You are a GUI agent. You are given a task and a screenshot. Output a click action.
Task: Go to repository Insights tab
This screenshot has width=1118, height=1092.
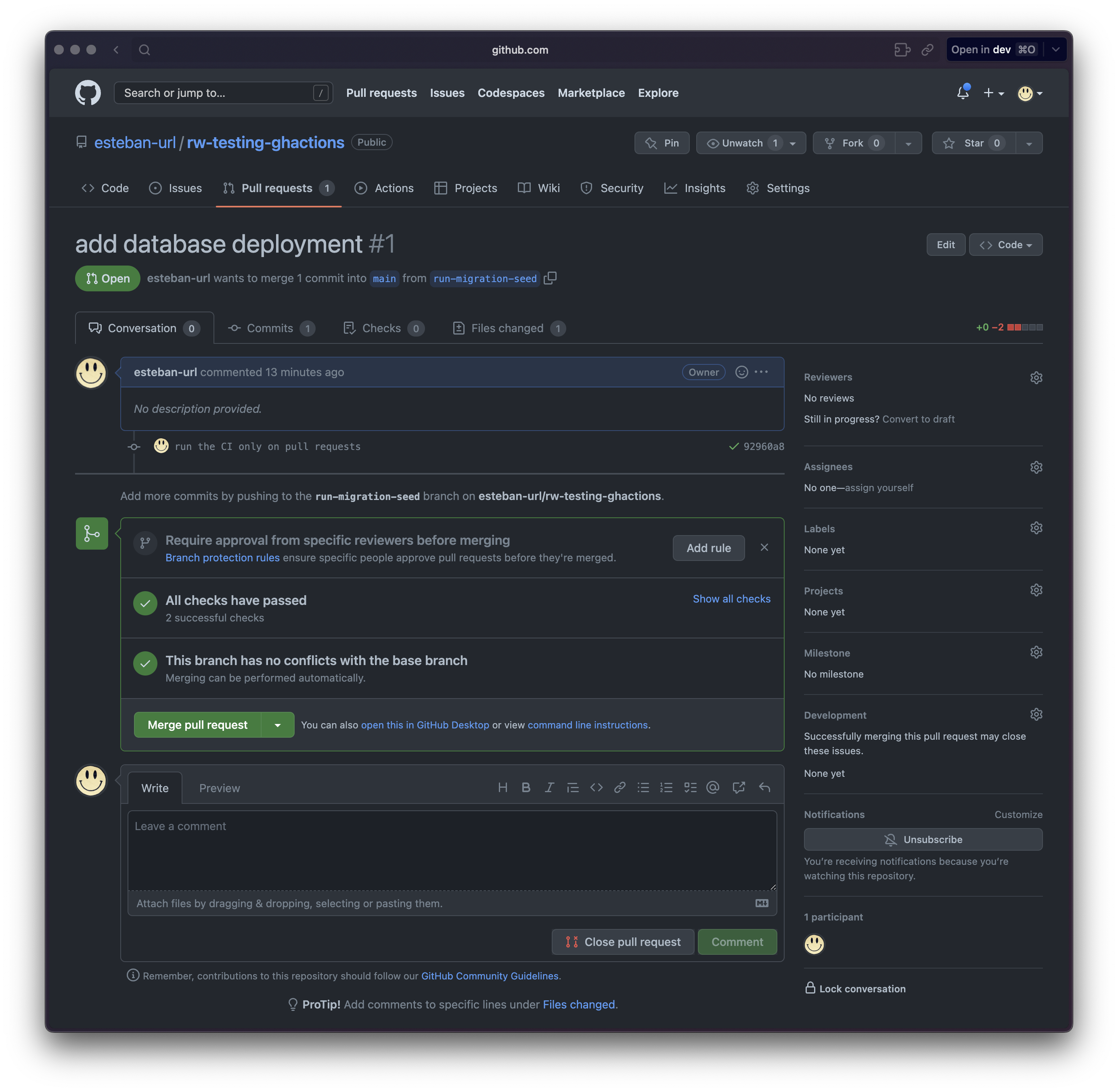click(x=695, y=188)
